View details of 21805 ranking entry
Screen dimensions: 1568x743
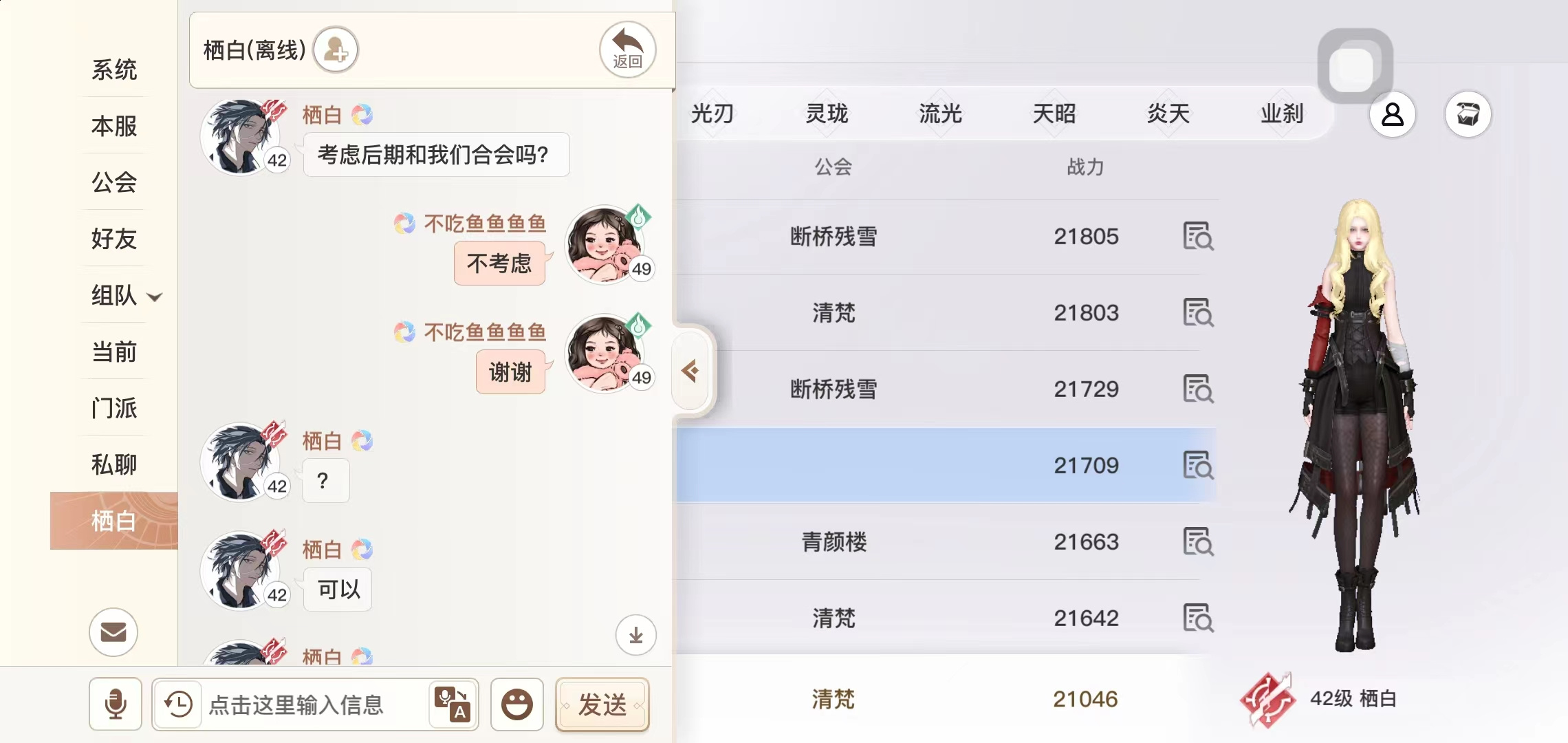[x=1198, y=236]
